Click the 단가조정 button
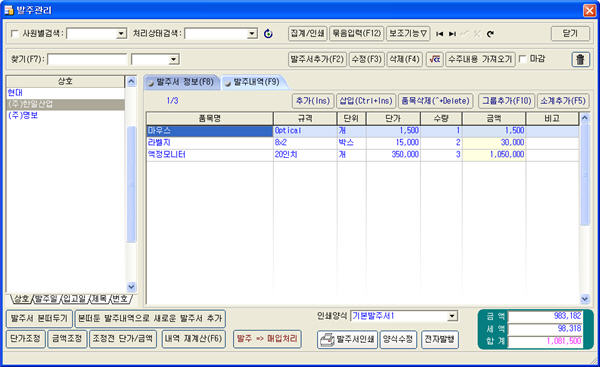Screen dimensions: 600x367 (x=26, y=339)
